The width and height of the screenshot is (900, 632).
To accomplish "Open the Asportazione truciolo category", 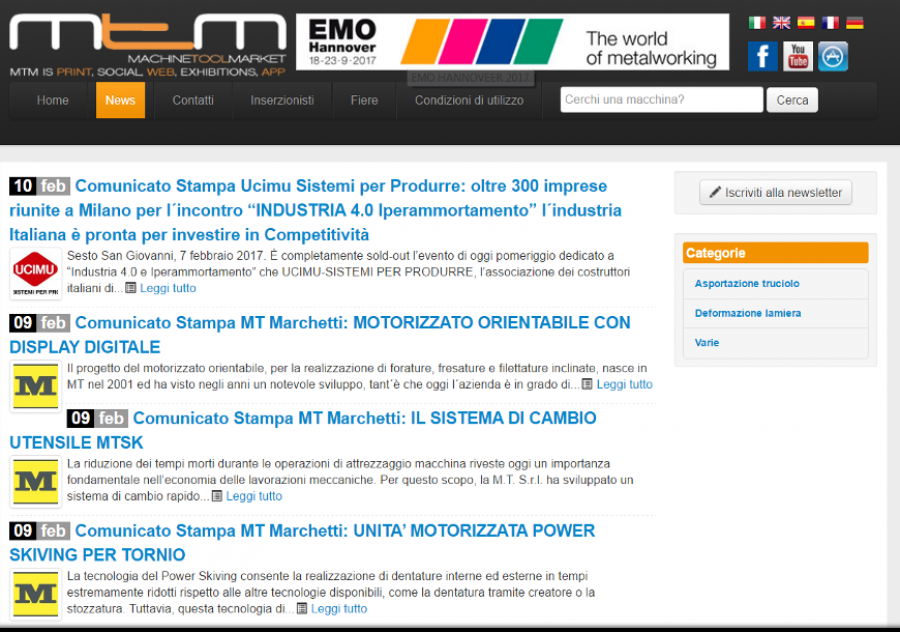I will pos(747,284).
